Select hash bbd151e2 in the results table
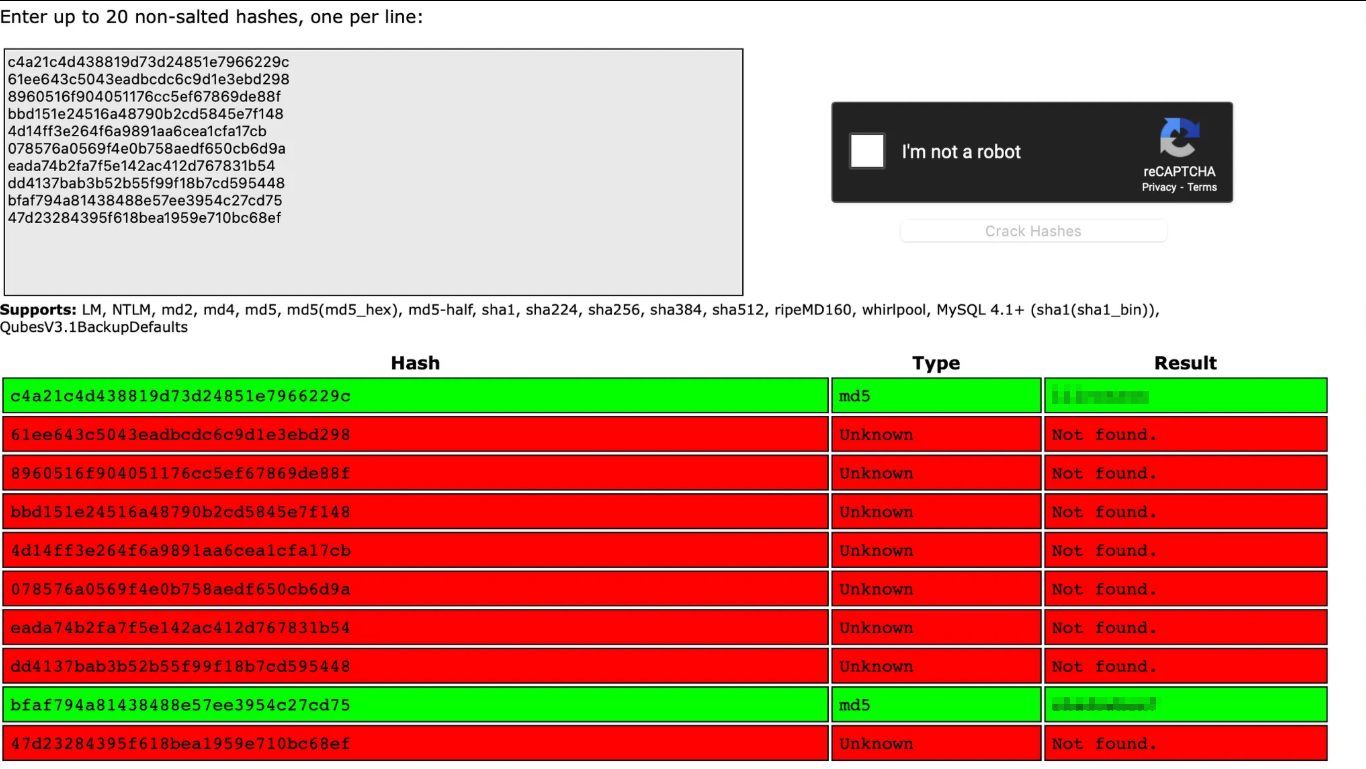Screen dimensions: 1366x769 point(181,512)
